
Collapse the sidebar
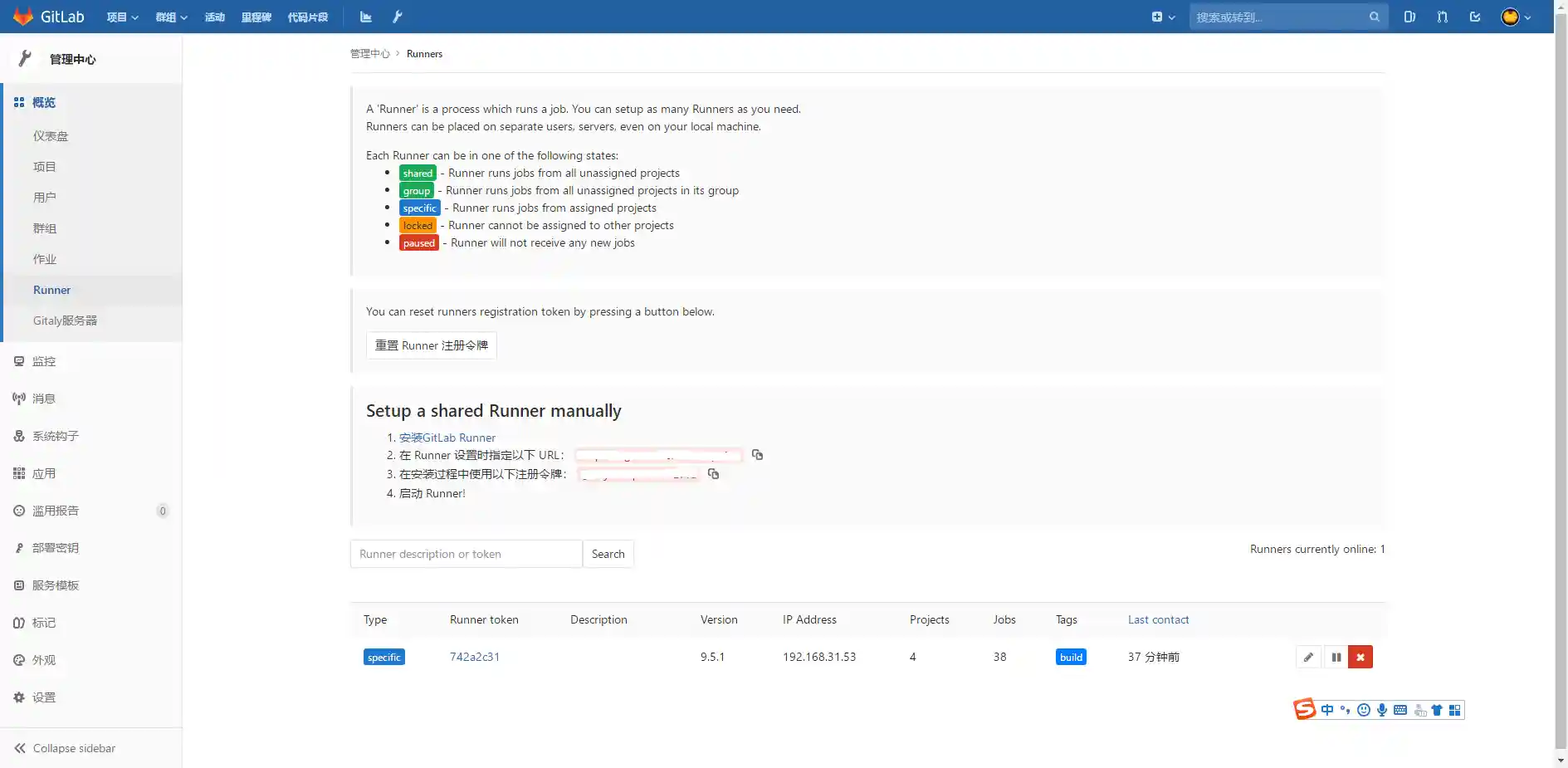[x=65, y=748]
